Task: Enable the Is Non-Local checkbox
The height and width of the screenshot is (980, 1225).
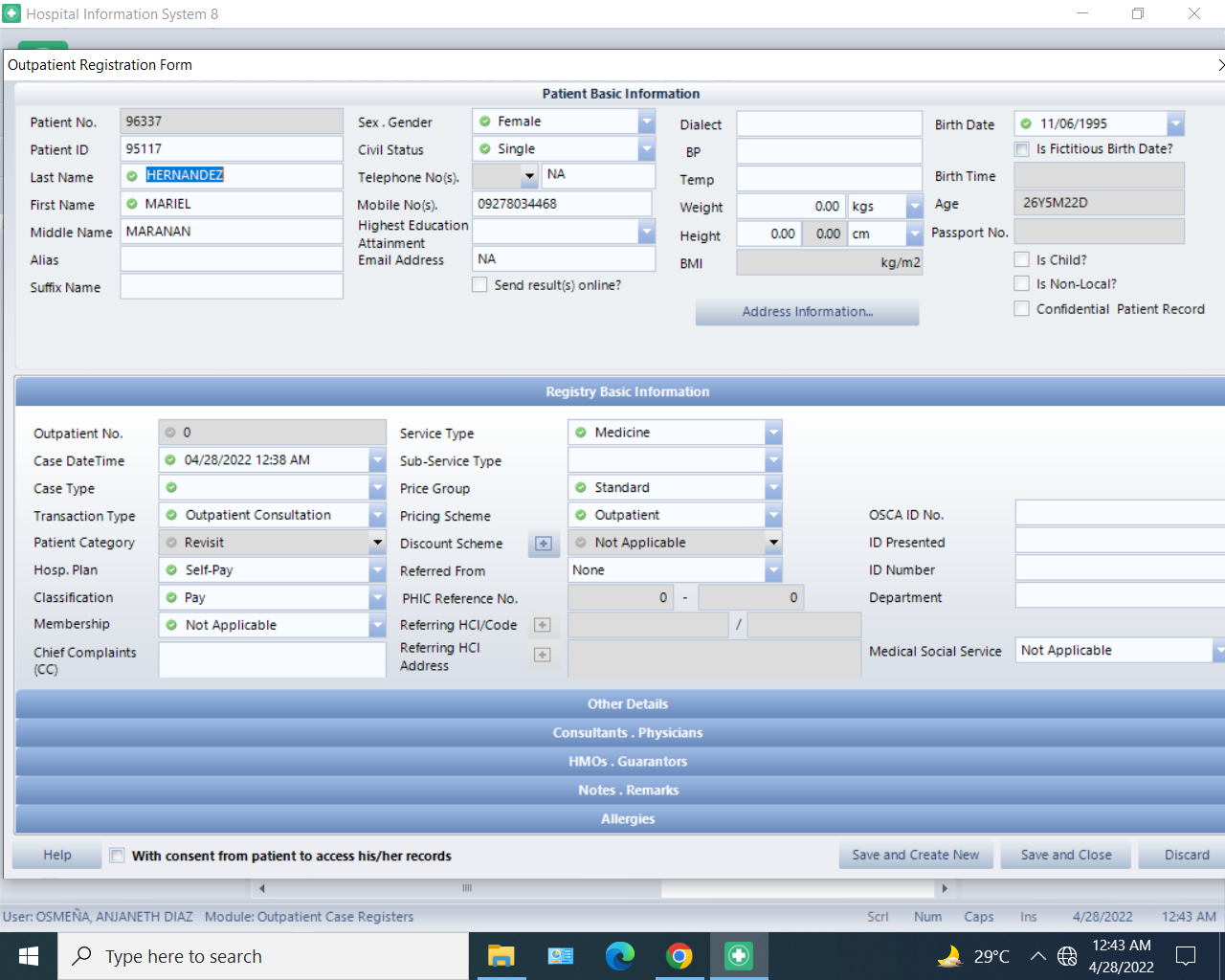Action: tap(1022, 284)
